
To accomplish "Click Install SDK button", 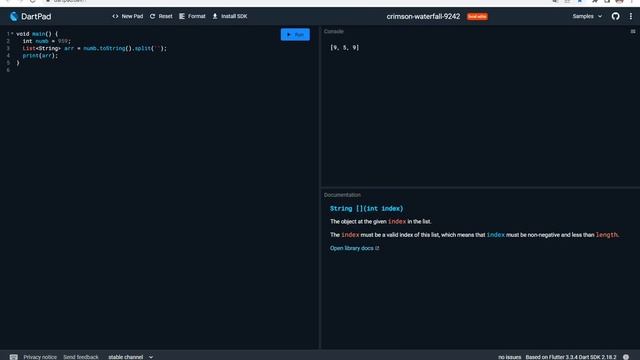I will pyautogui.click(x=230, y=16).
